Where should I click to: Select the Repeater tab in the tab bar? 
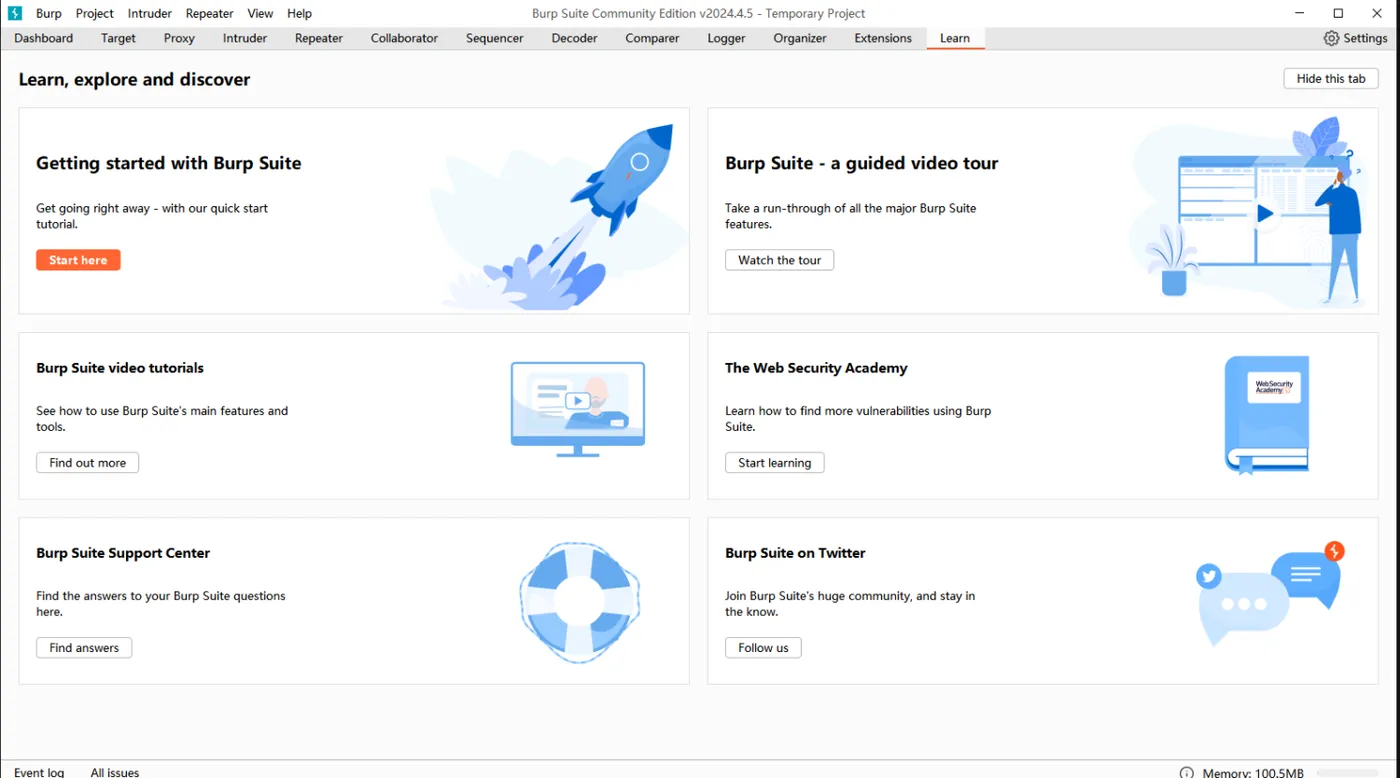click(319, 38)
